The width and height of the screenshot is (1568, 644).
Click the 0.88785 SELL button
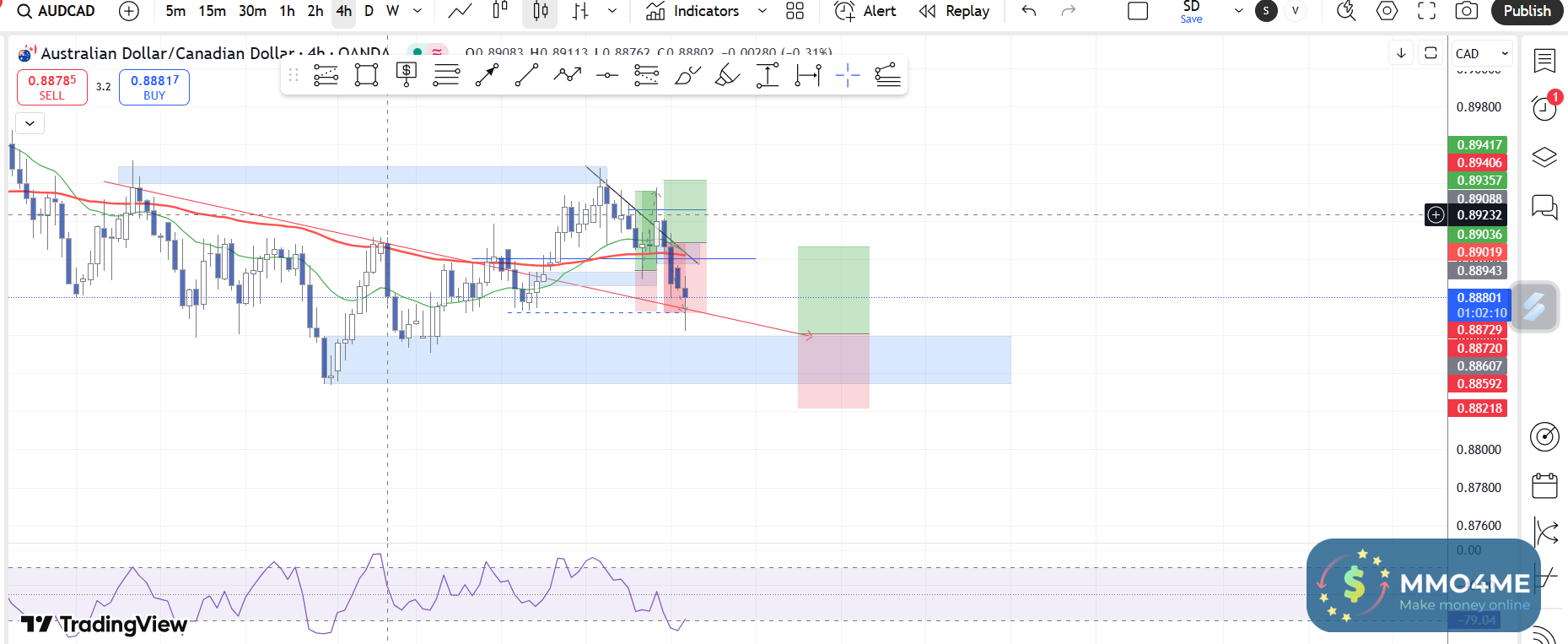click(52, 87)
